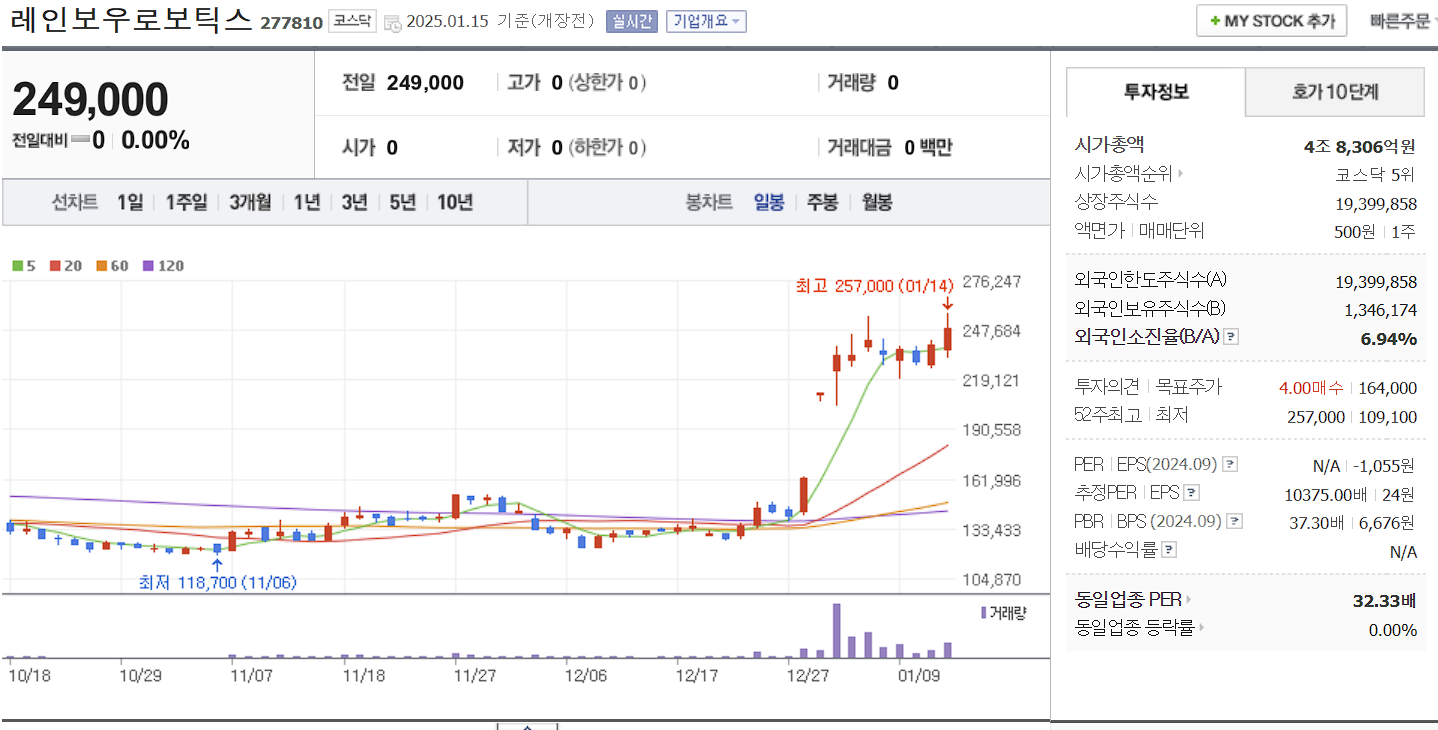Click the MY STOCK 추가 button
The image size is (1438, 730).
[x=1271, y=19]
